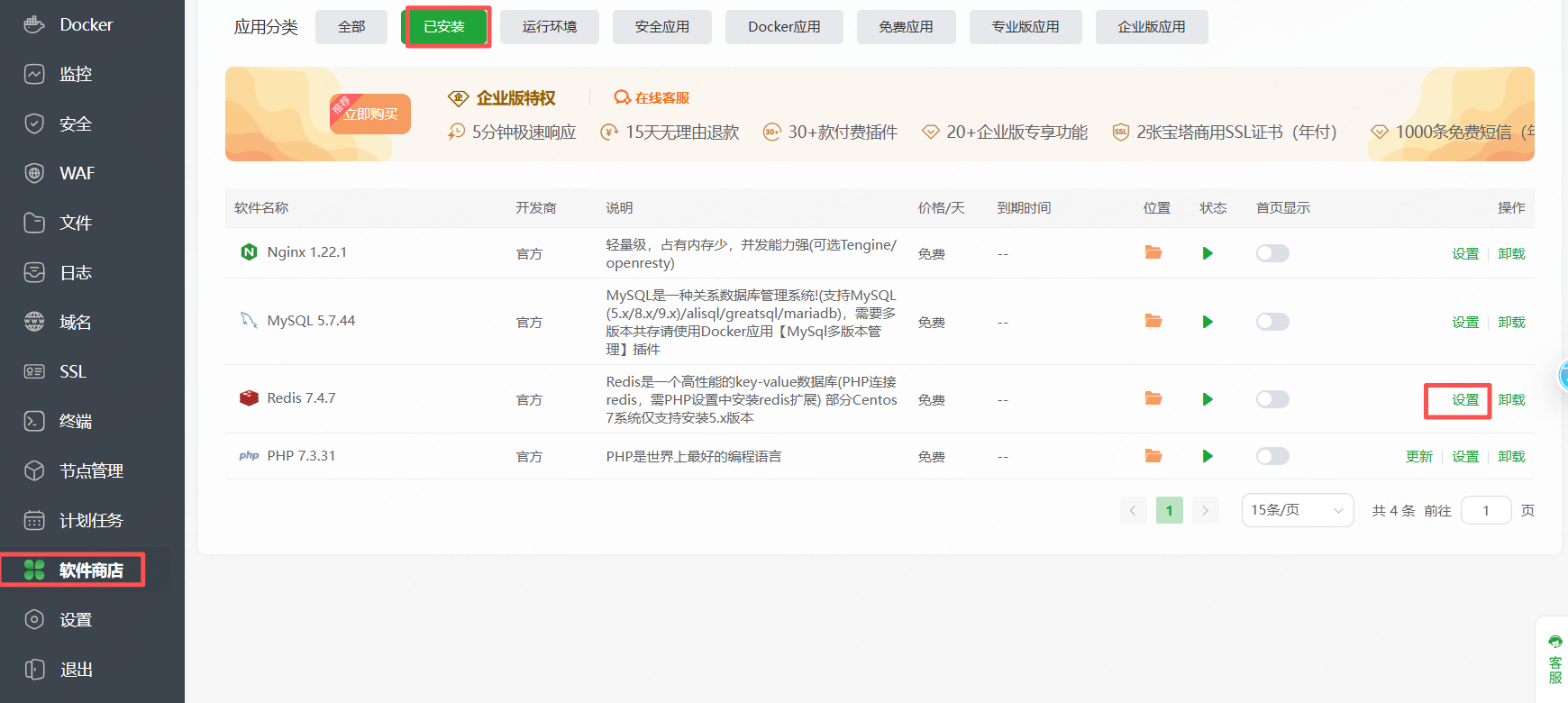Toggle Nginx homepage display switch
This screenshot has width=1568, height=703.
tap(1272, 253)
